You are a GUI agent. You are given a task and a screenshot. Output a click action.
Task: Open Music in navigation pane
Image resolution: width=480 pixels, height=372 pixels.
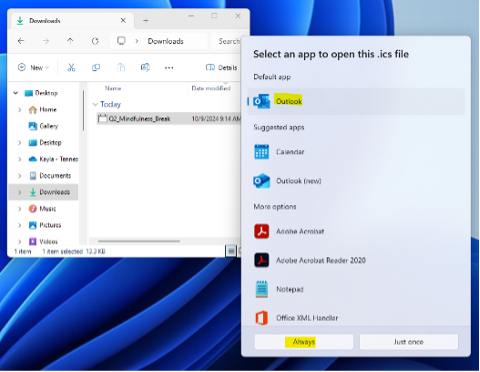click(x=47, y=209)
